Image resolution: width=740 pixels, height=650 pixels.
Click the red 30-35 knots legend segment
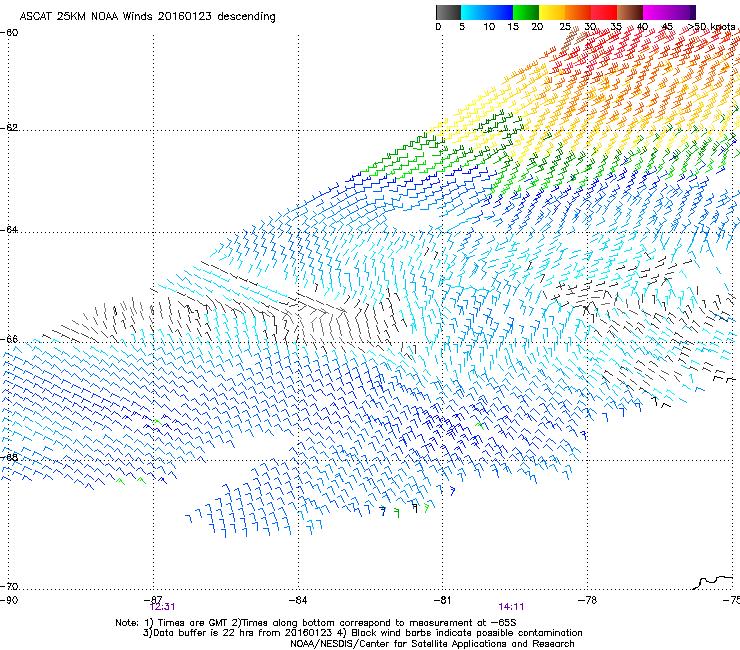pyautogui.click(x=604, y=12)
